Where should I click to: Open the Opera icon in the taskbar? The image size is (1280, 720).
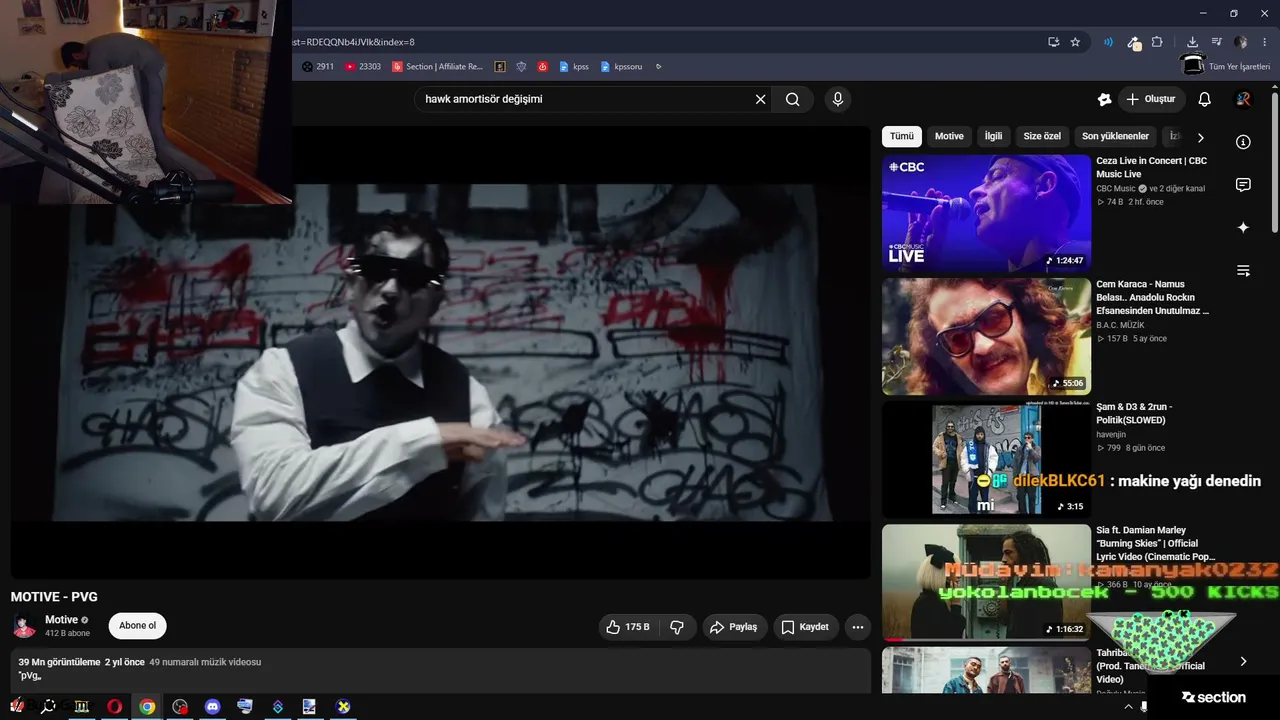114,706
